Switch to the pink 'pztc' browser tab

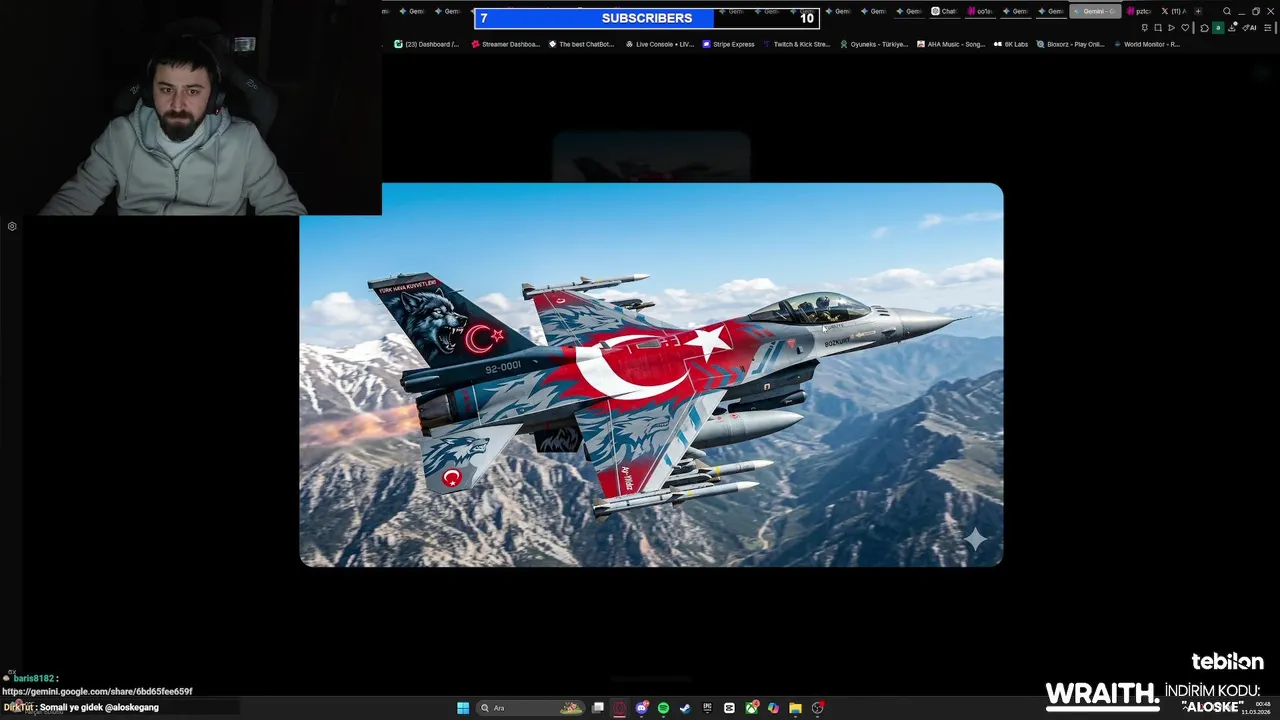click(1139, 11)
